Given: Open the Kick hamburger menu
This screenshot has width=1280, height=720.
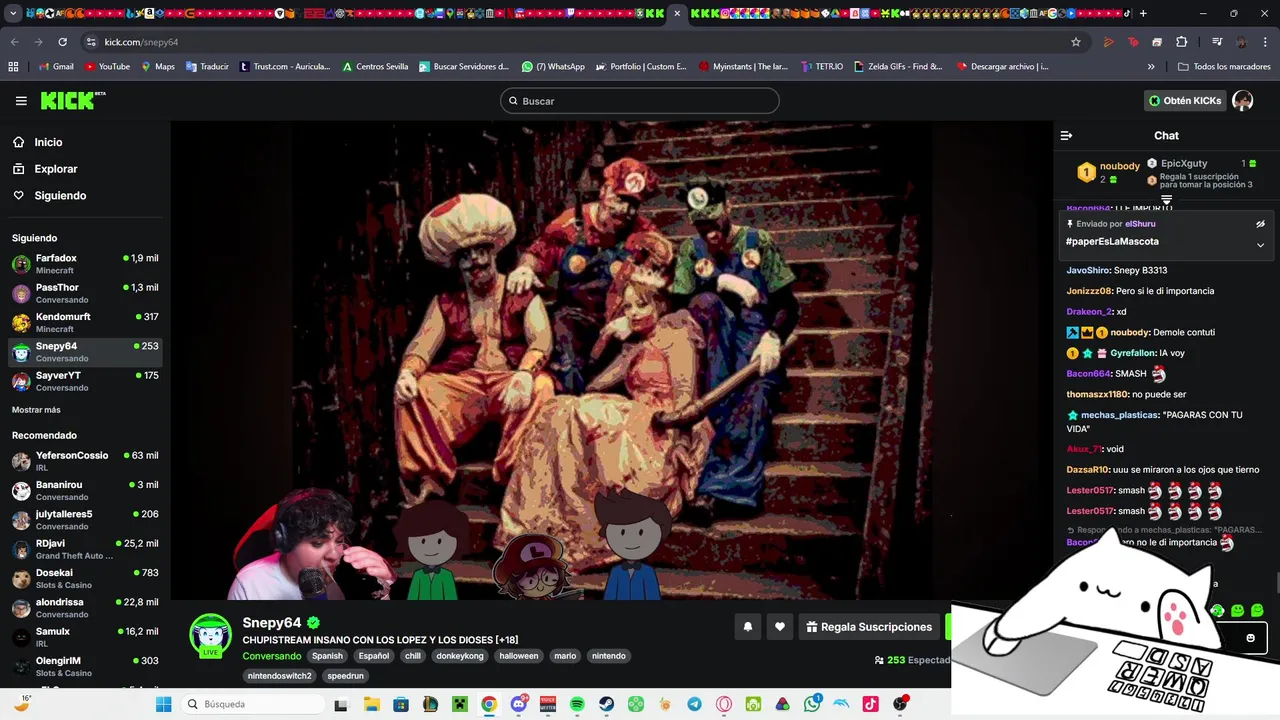Looking at the screenshot, I should (21, 101).
